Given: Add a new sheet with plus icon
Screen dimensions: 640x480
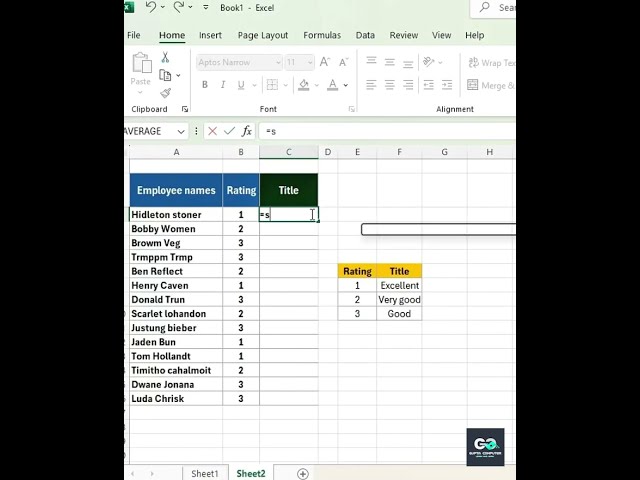Looking at the screenshot, I should (x=302, y=473).
